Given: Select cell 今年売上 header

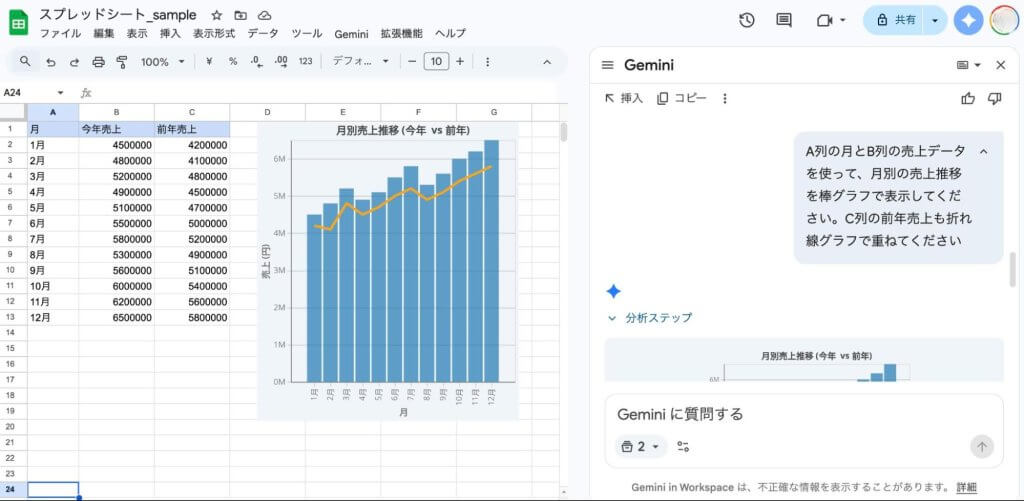Looking at the screenshot, I should coord(116,129).
